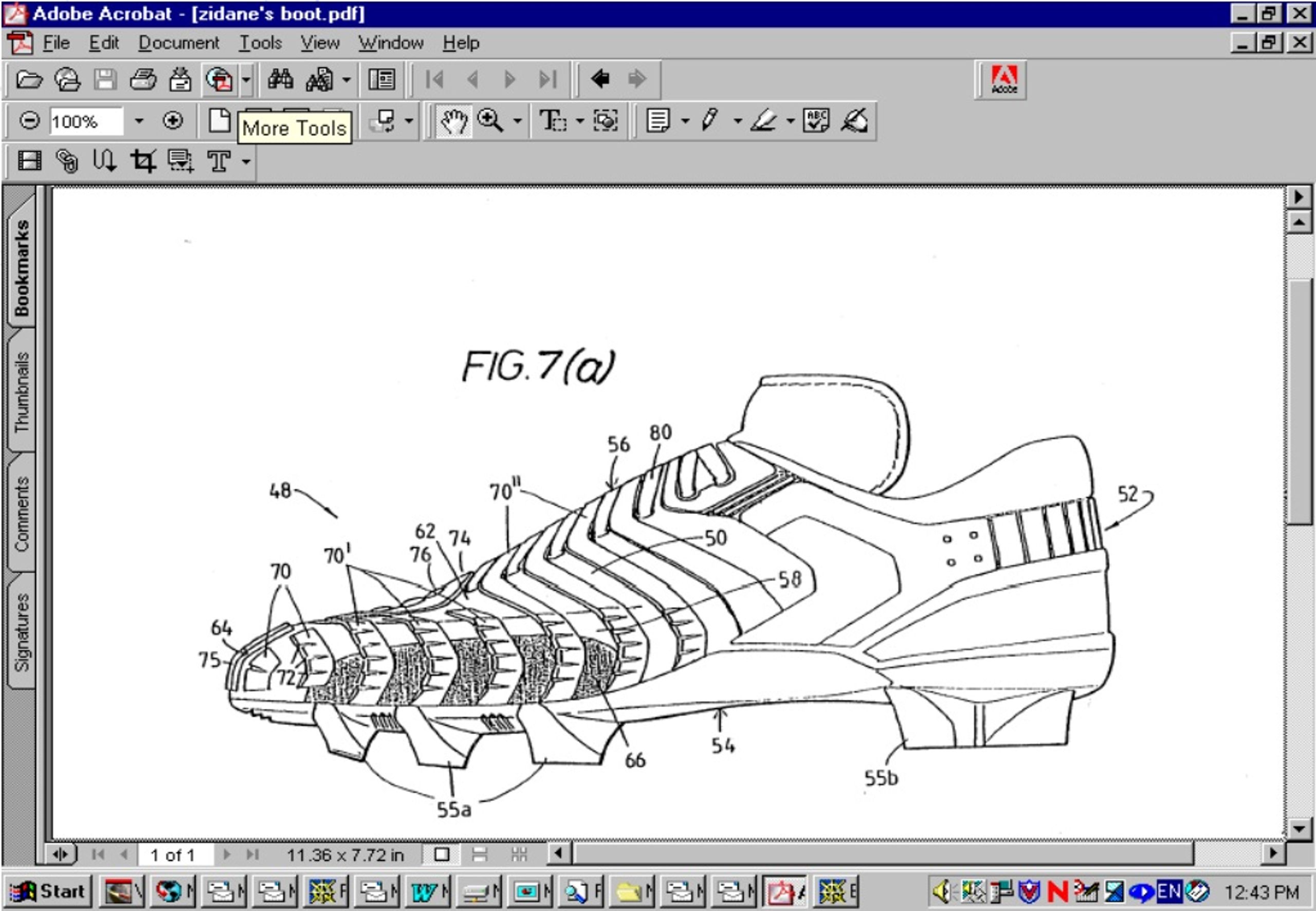Select the Article tool icon
Screen dimensions: 1316x911
tap(105, 161)
